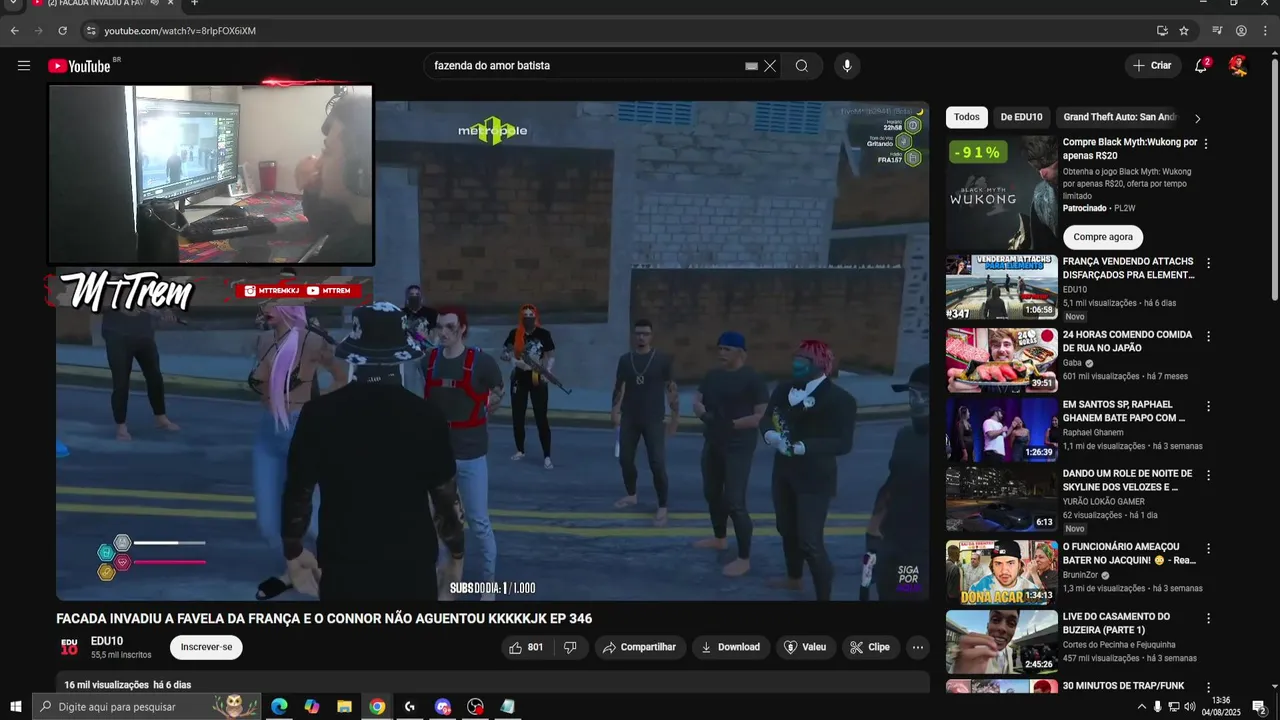
Task: Open the account avatar menu
Action: tap(1238, 66)
